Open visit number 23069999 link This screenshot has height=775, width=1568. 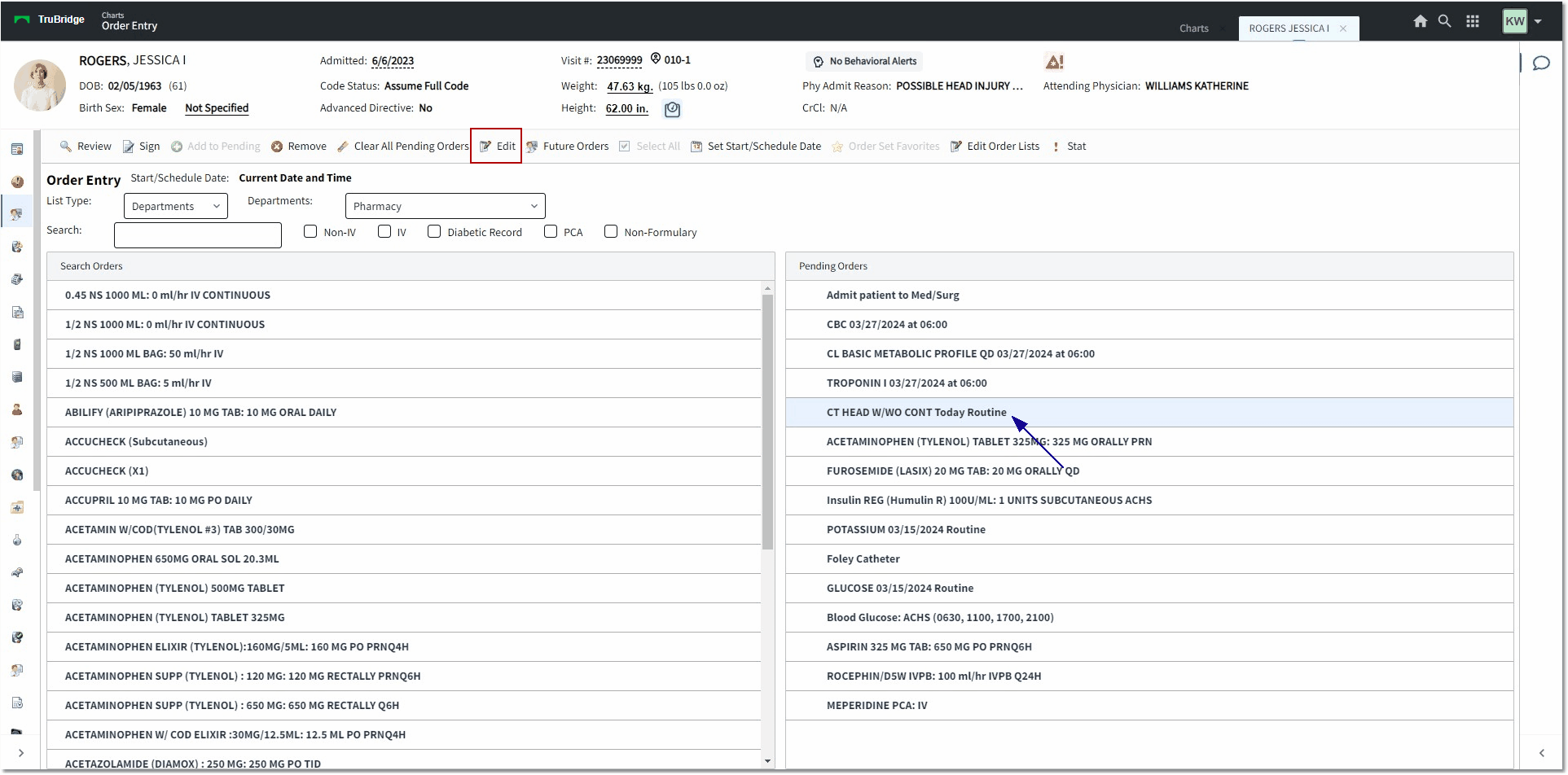[619, 60]
